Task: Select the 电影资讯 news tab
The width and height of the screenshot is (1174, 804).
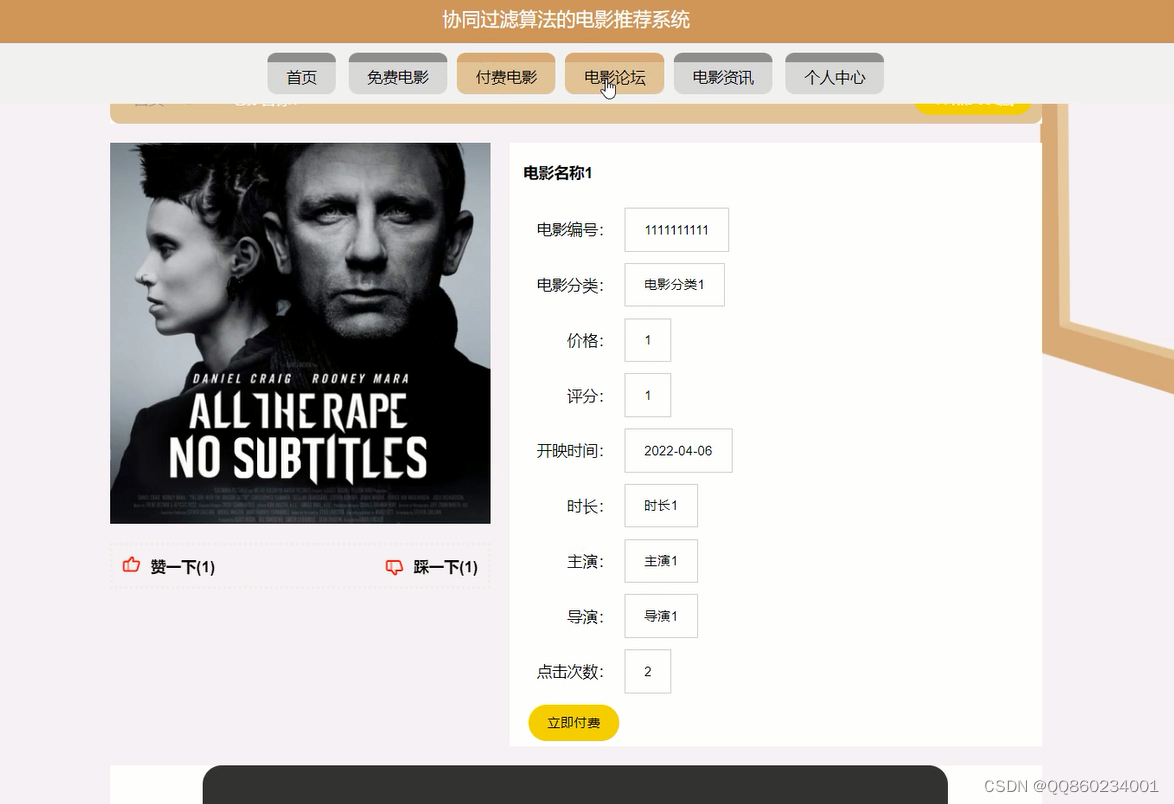Action: click(723, 74)
